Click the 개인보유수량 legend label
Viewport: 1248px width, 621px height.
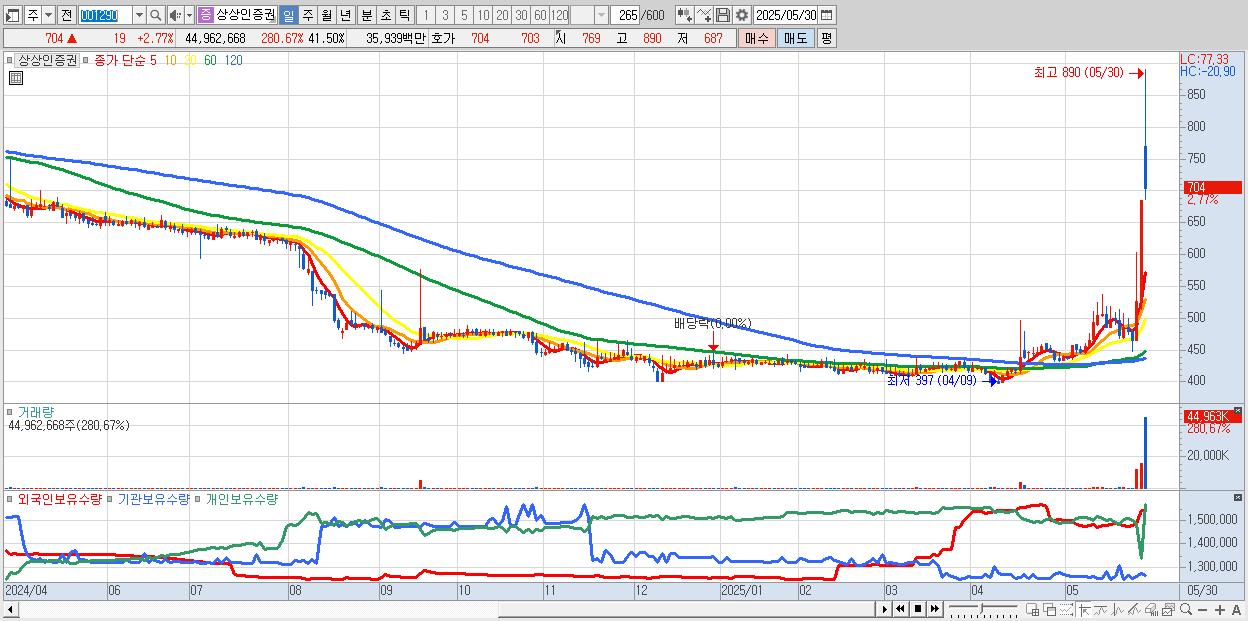241,498
